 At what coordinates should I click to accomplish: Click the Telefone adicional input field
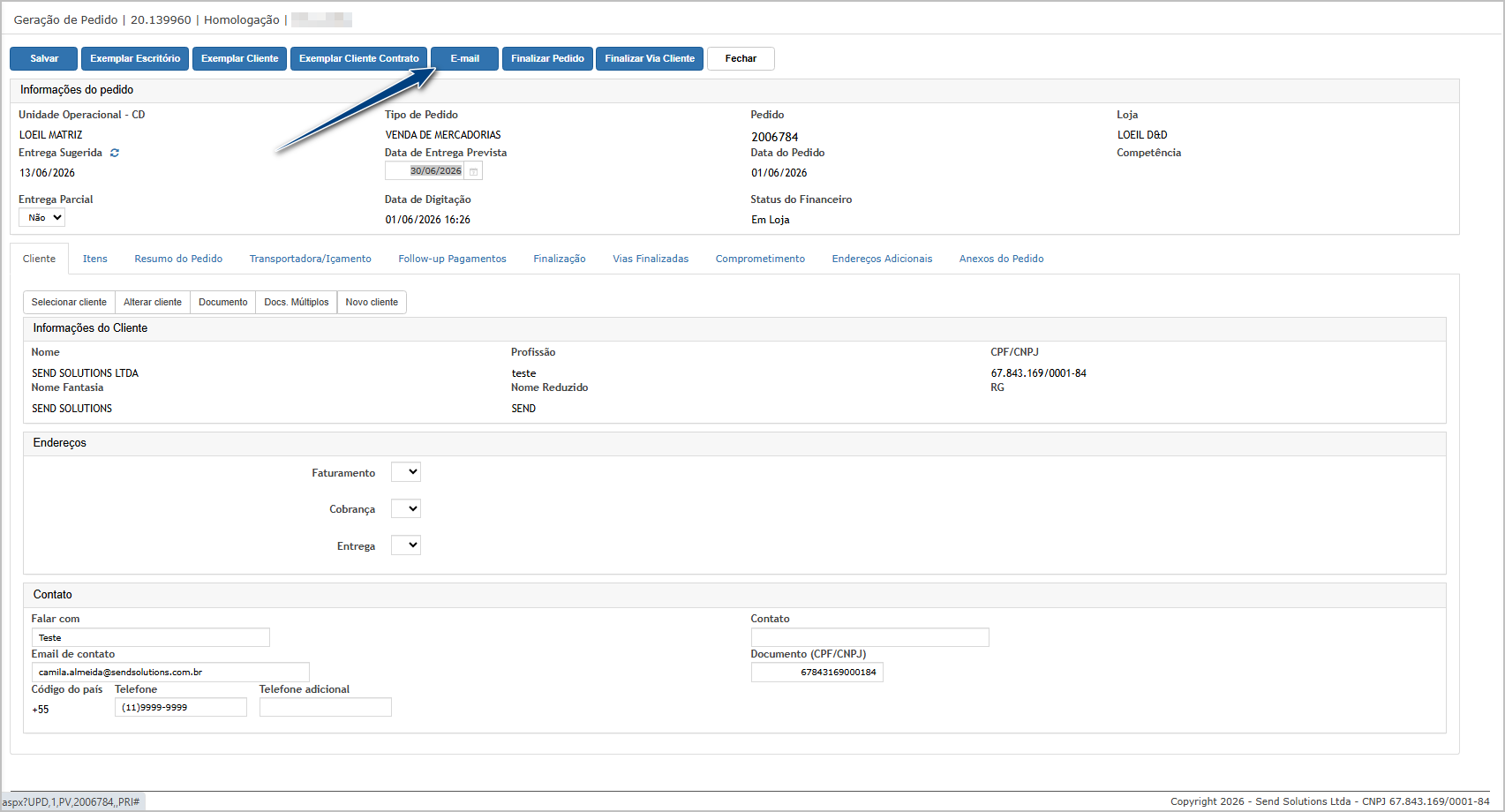tap(326, 707)
